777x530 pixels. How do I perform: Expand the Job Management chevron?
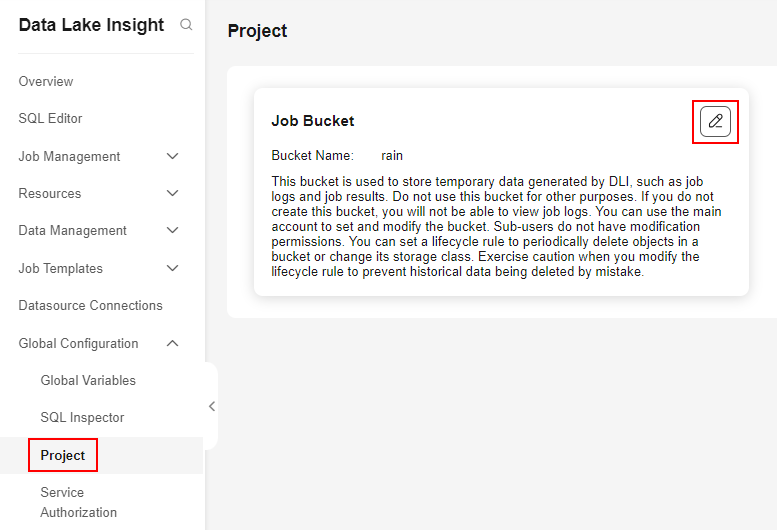click(x=172, y=157)
